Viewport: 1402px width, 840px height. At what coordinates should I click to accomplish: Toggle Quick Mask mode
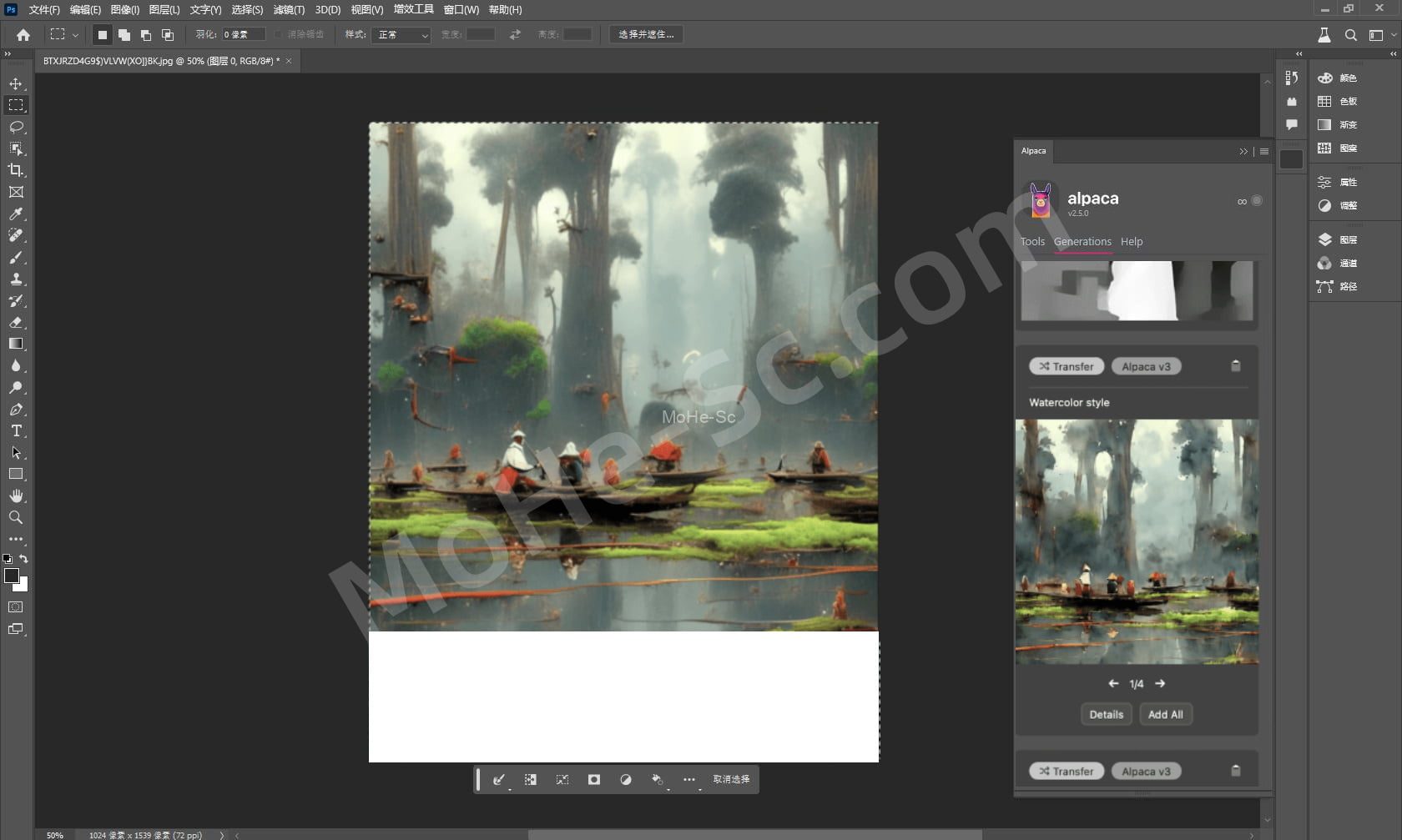(16, 607)
